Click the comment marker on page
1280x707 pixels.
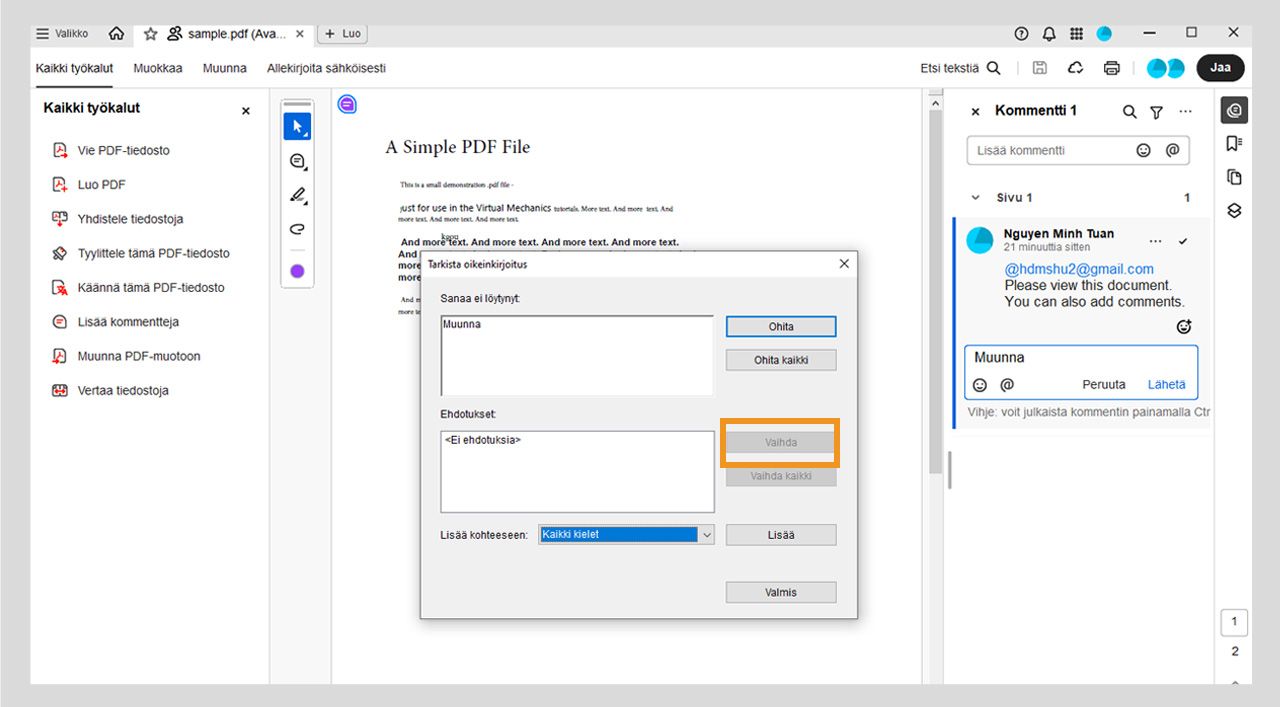click(x=347, y=104)
